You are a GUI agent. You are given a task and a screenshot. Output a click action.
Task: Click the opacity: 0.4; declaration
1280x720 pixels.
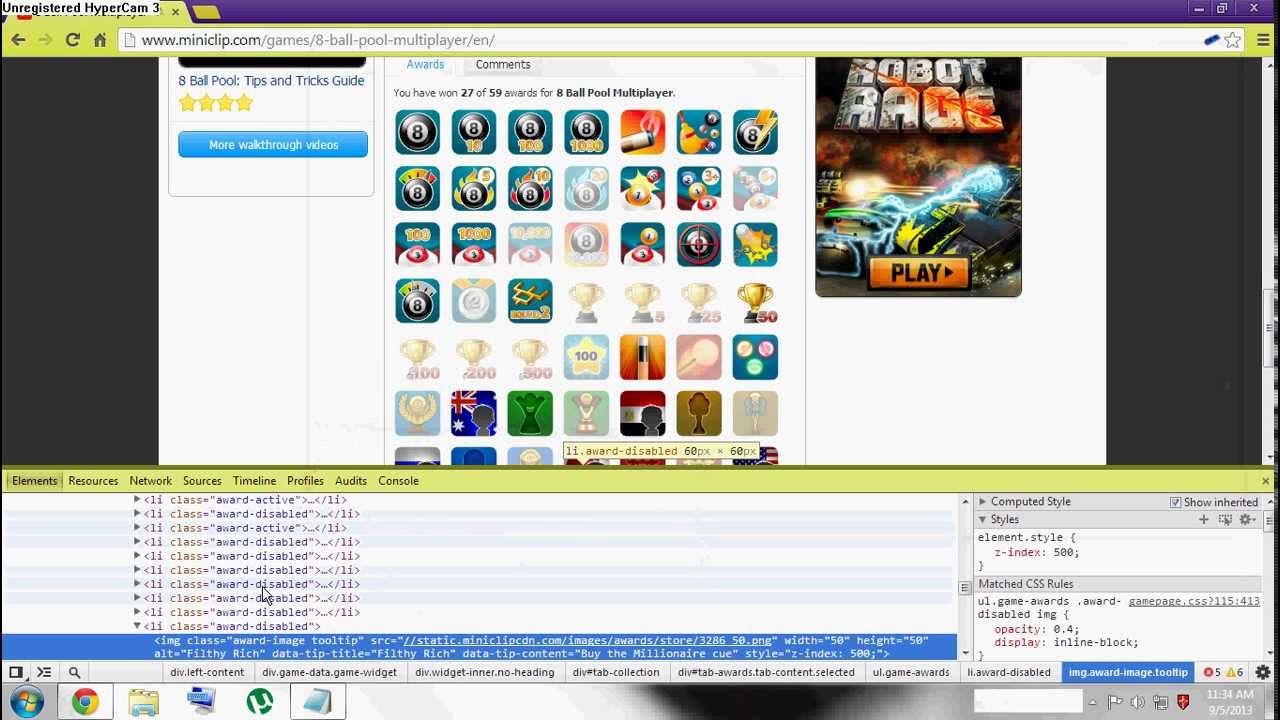tap(1036, 629)
